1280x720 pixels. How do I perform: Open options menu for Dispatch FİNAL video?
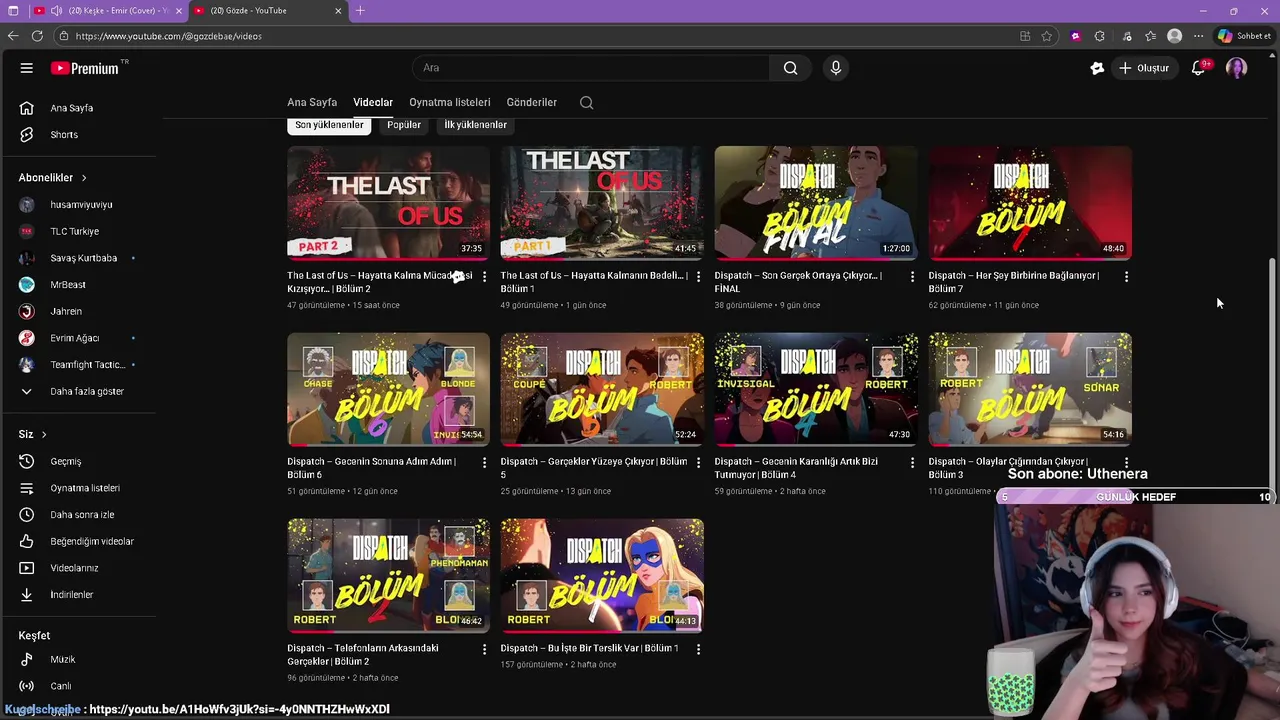coord(912,276)
